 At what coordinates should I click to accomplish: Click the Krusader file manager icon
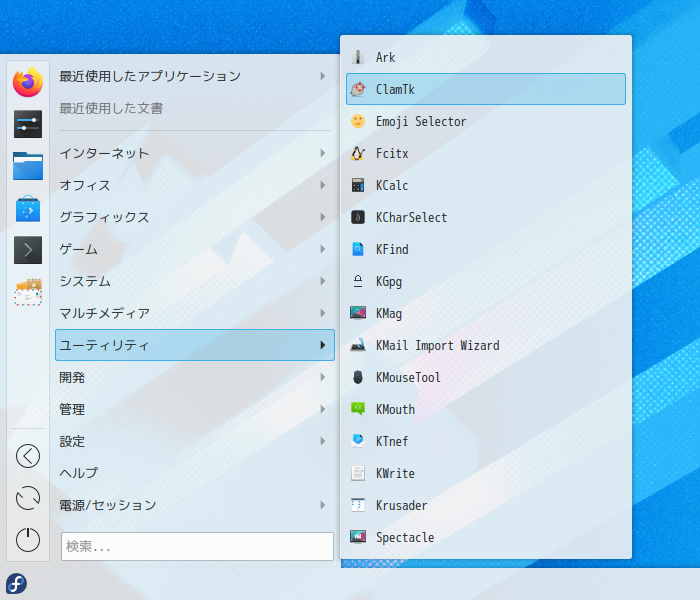pos(358,505)
